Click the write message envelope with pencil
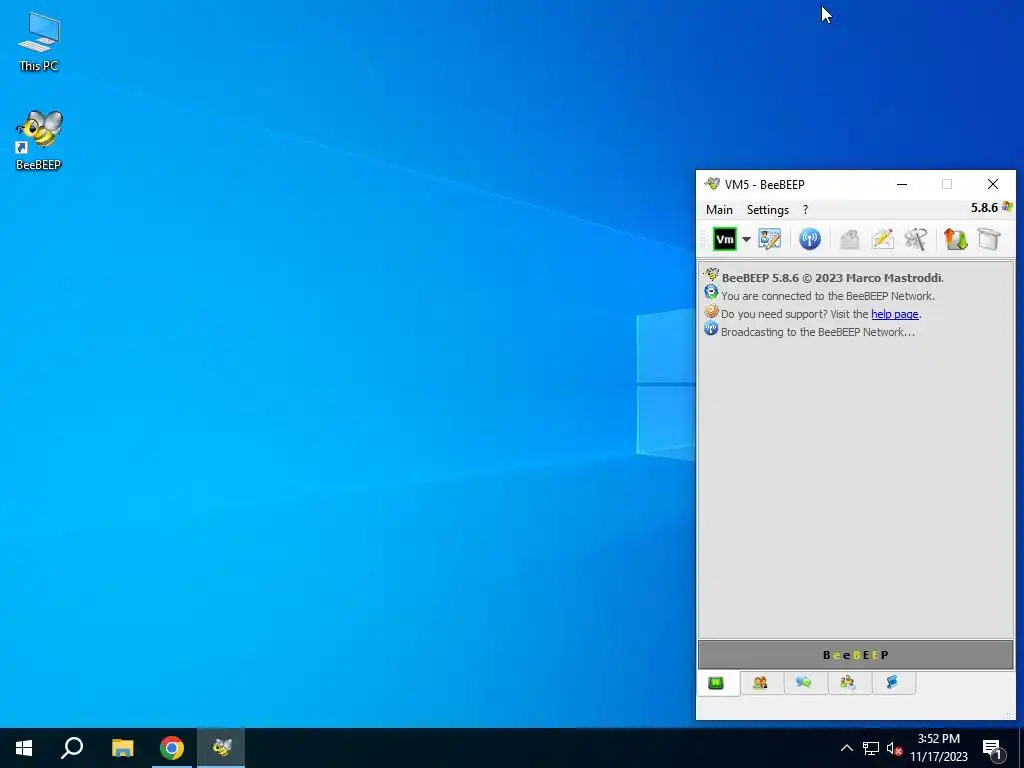 pos(882,239)
